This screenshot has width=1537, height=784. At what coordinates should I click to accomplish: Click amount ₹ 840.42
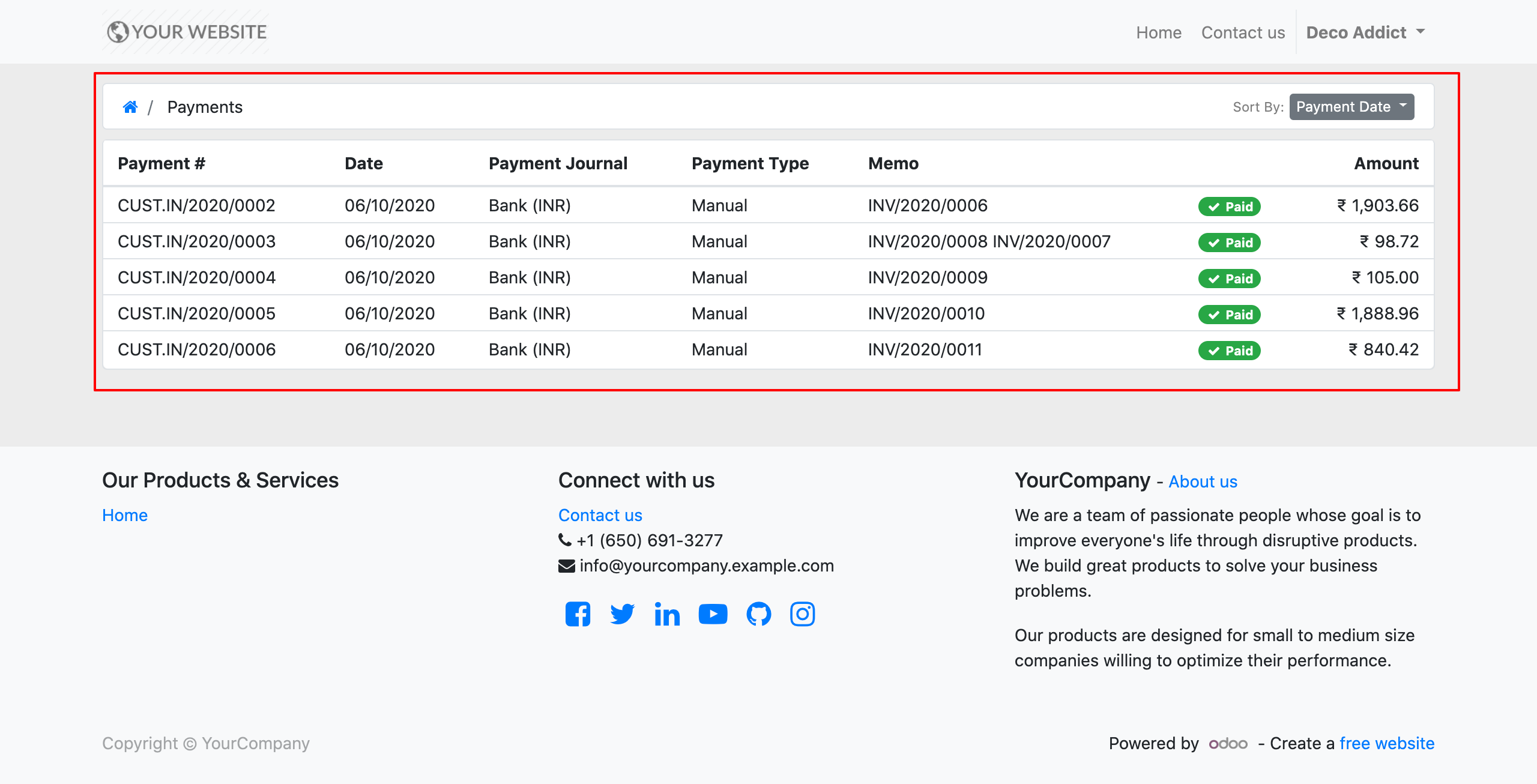1384,349
